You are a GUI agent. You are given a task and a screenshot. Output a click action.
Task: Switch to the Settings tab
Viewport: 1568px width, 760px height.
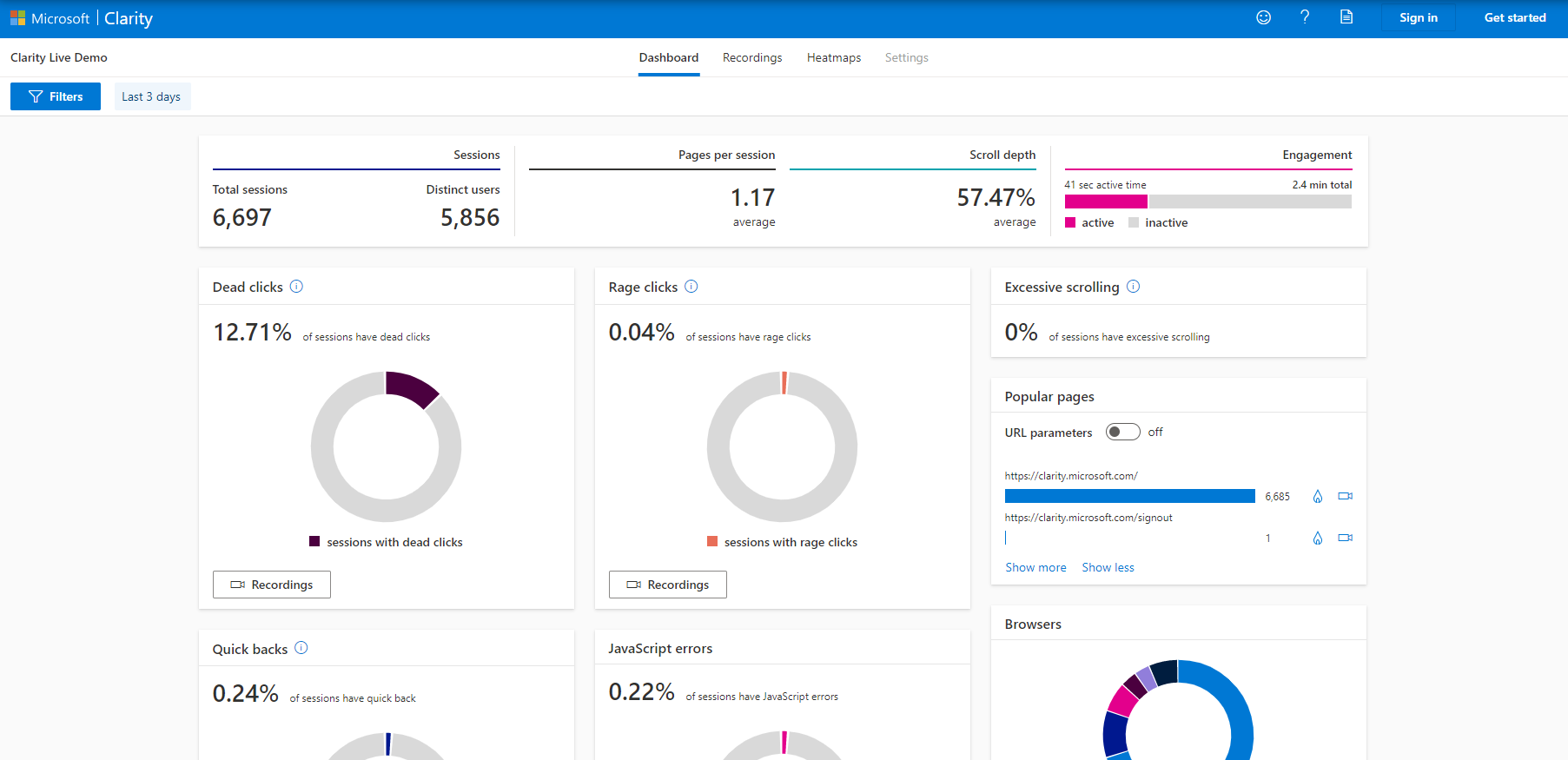click(906, 57)
